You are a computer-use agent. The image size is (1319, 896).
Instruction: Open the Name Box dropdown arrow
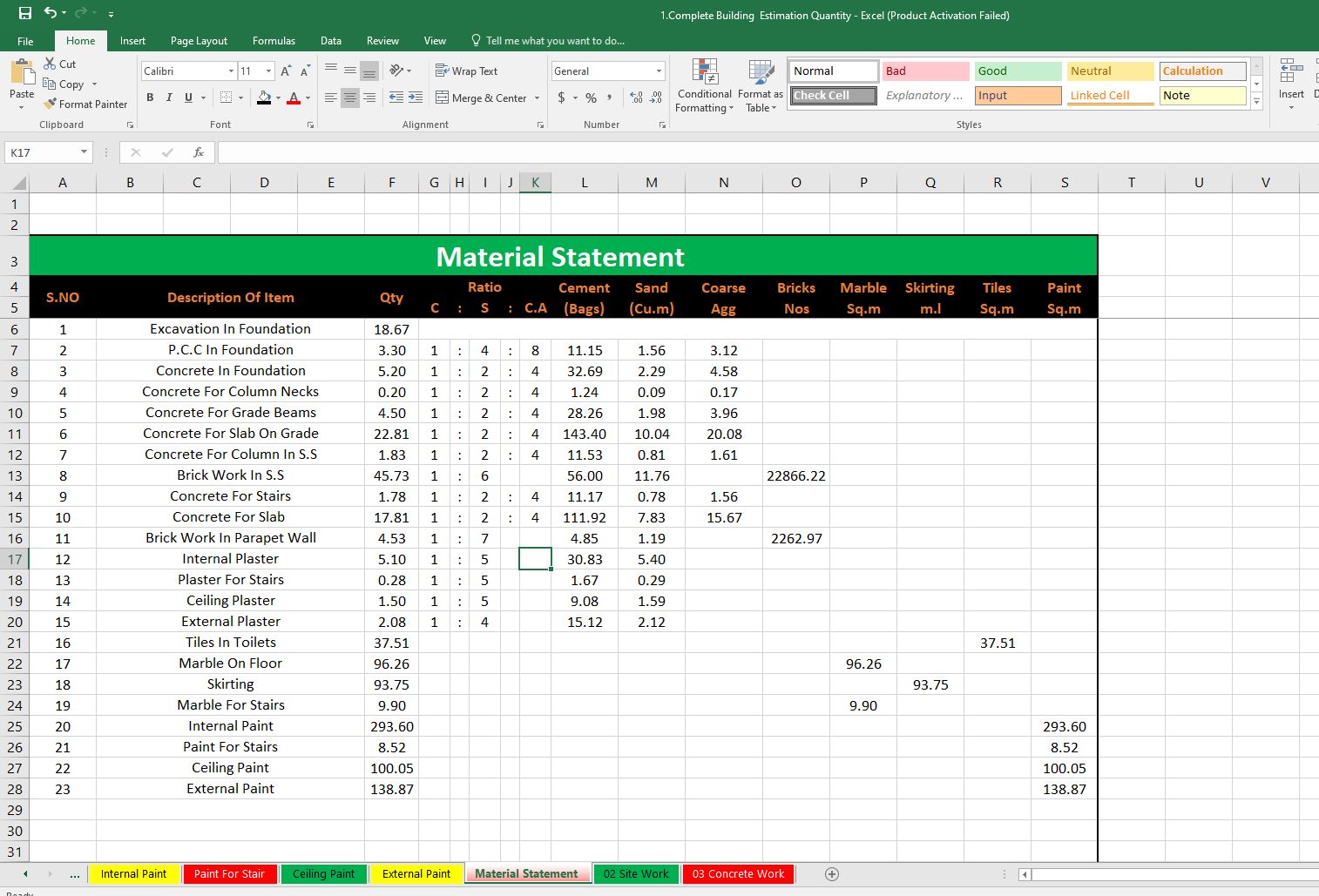click(x=84, y=152)
